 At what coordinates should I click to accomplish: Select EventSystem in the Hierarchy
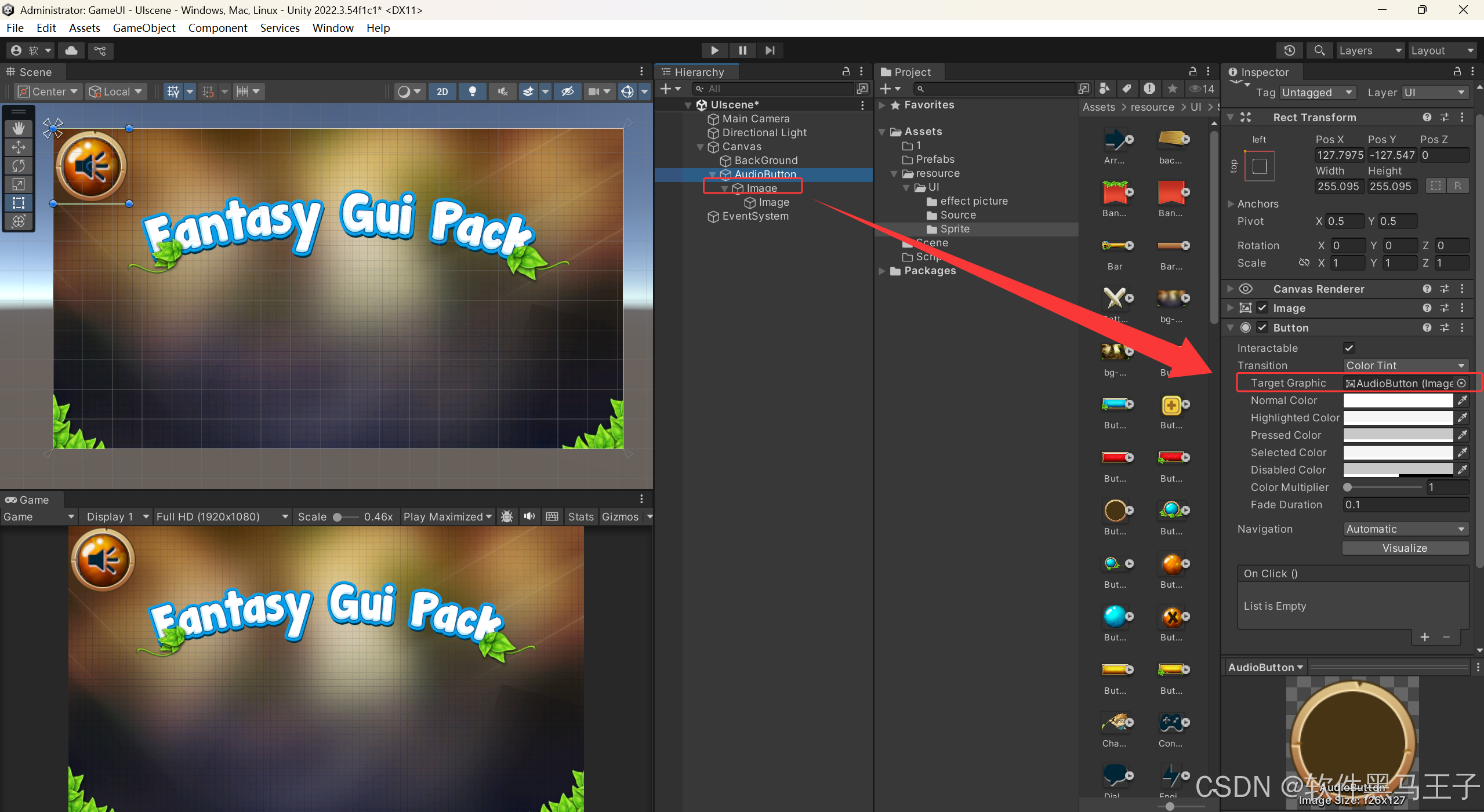pyautogui.click(x=755, y=216)
